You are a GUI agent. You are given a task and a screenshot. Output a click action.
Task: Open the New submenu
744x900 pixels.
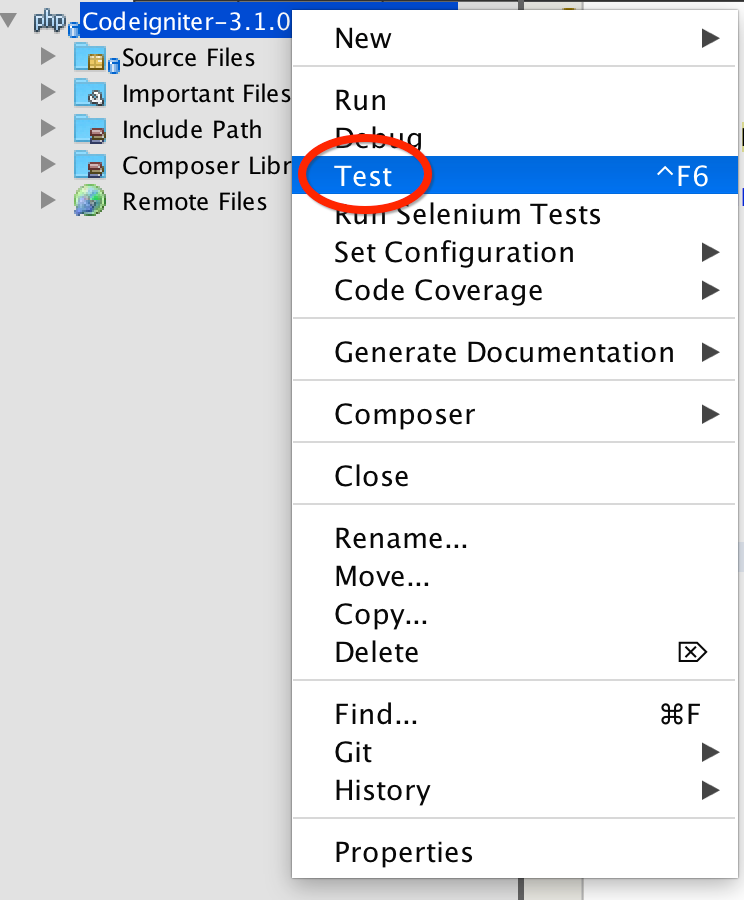pyautogui.click(x=515, y=38)
